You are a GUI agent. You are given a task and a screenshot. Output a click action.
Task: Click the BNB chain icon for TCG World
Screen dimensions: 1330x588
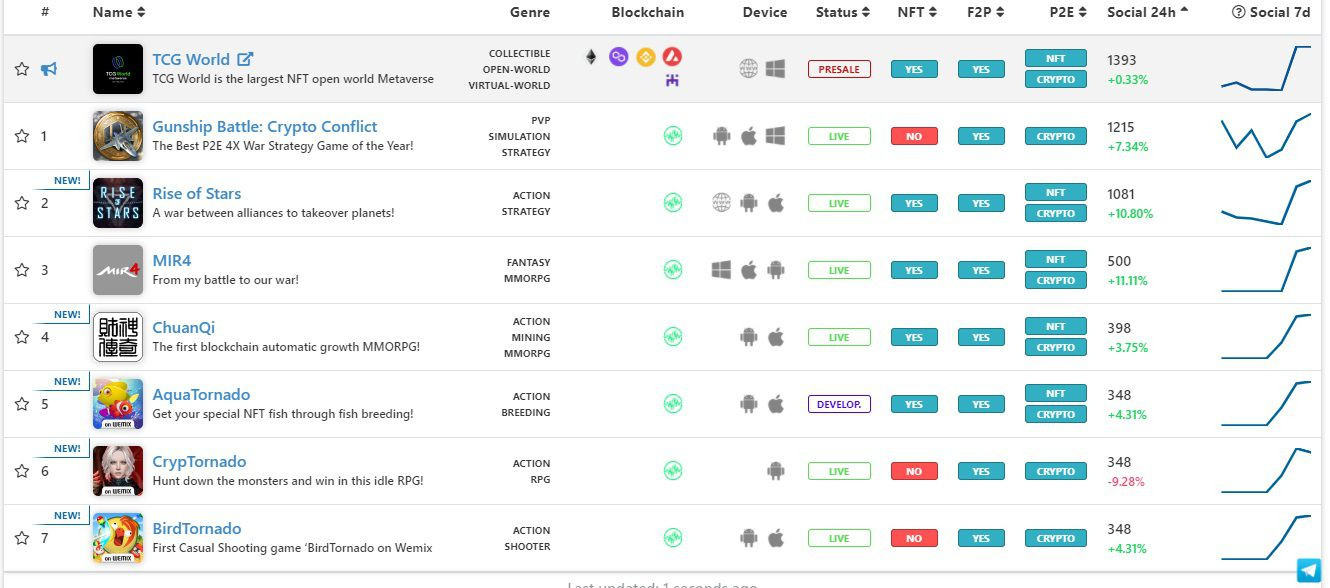[646, 57]
